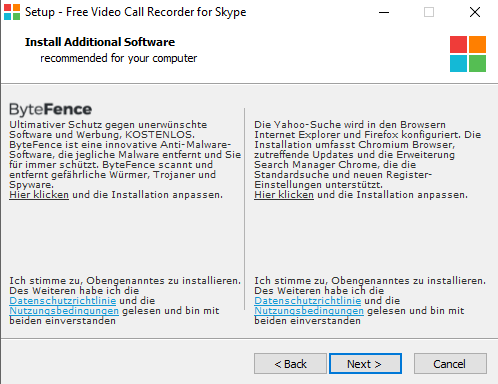Open Yahoo offer Datenschutzrichtlinie link

tap(308, 301)
